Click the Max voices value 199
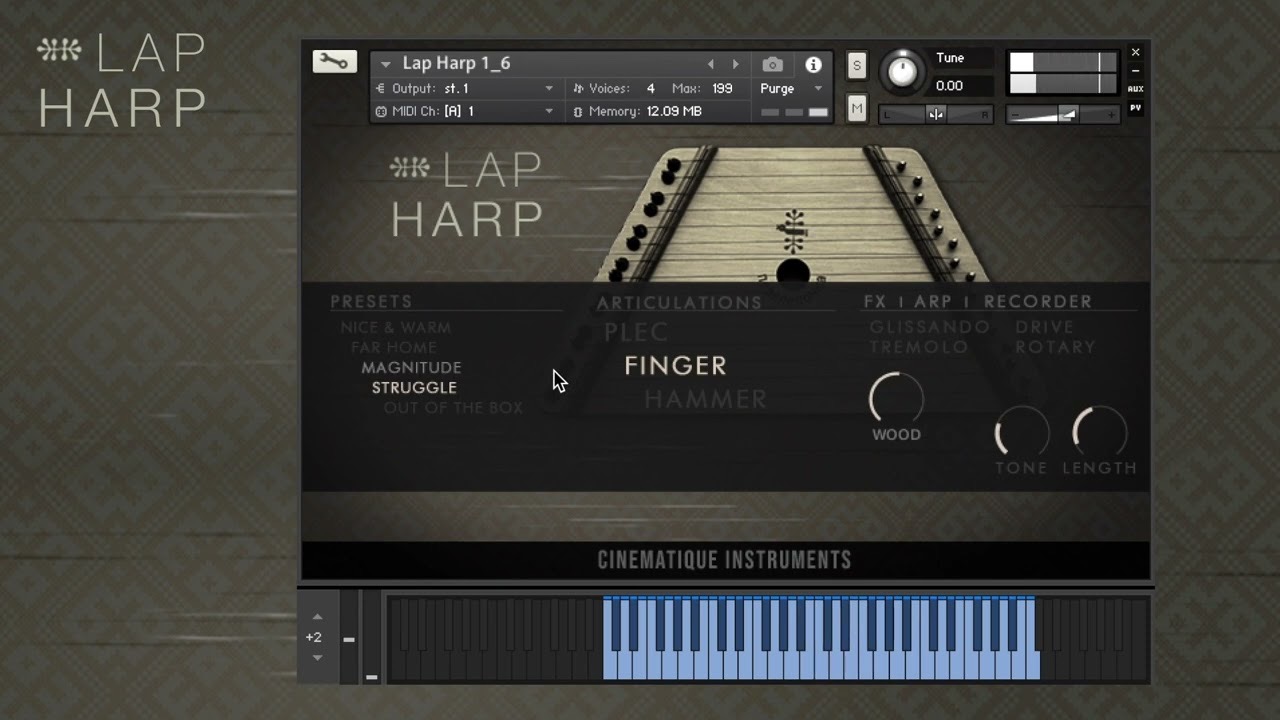This screenshot has height=720, width=1280. pyautogui.click(x=722, y=88)
